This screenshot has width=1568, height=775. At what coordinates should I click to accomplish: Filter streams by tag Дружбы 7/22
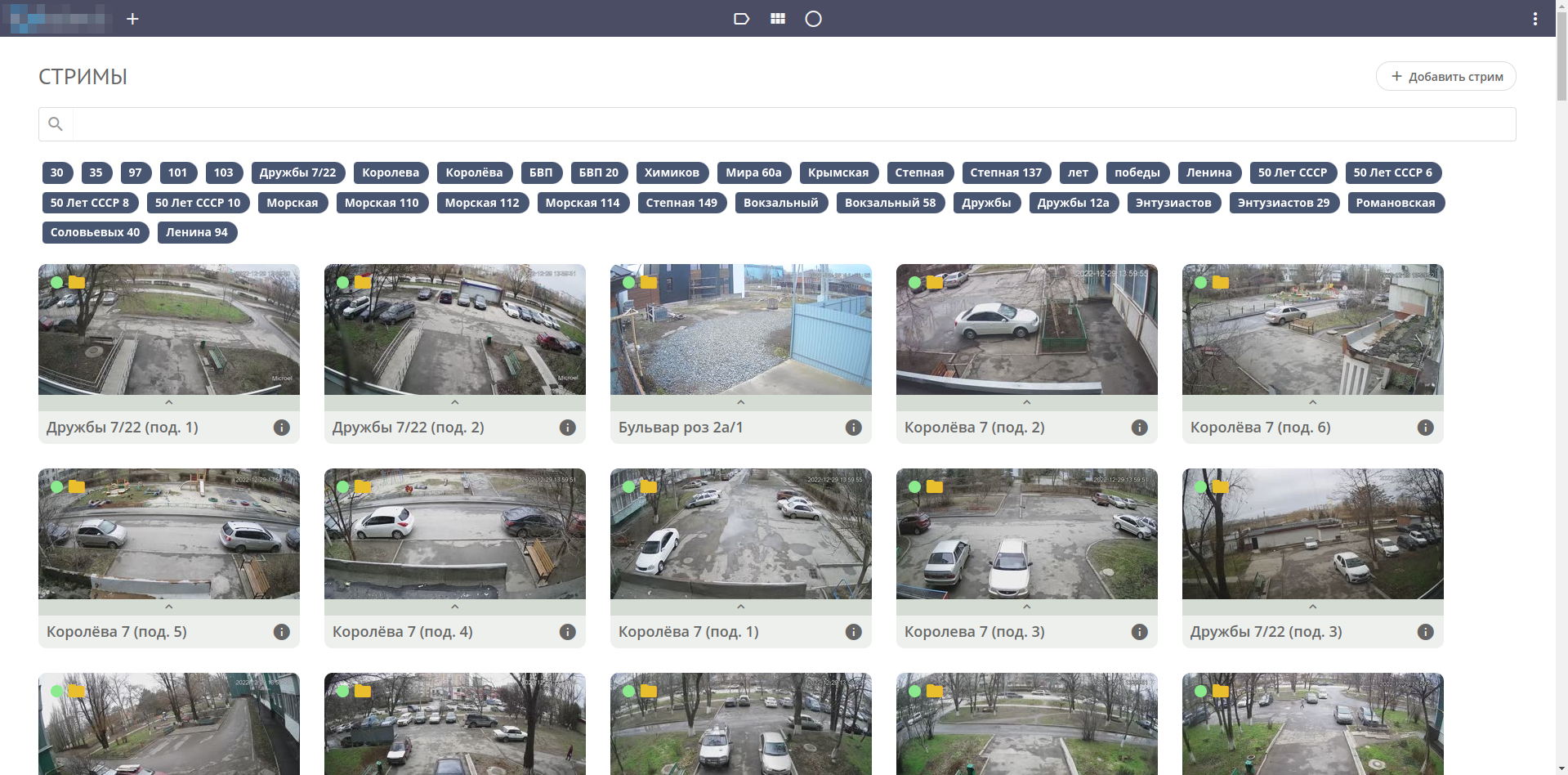click(x=298, y=172)
